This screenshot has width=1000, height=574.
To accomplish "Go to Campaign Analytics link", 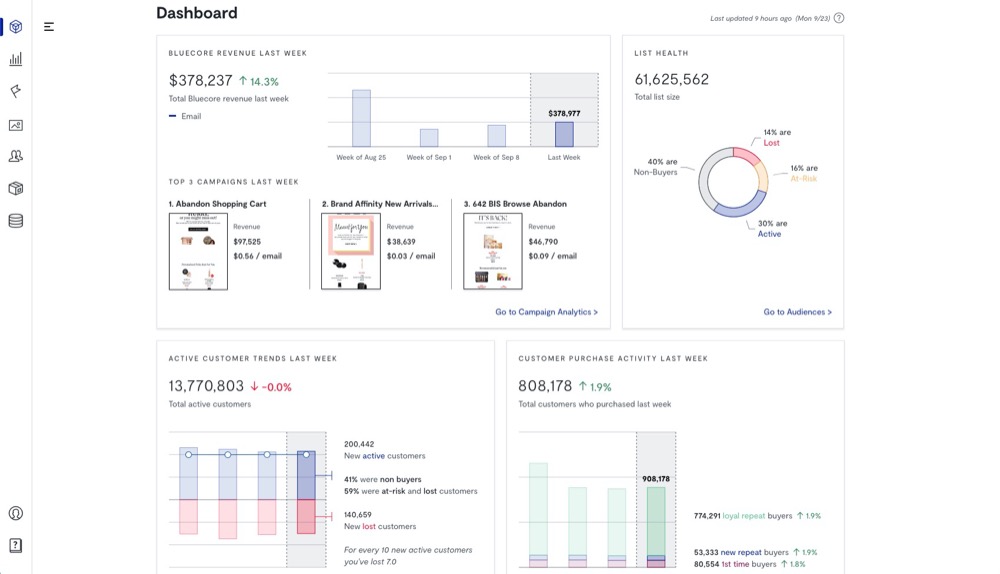I will (546, 312).
